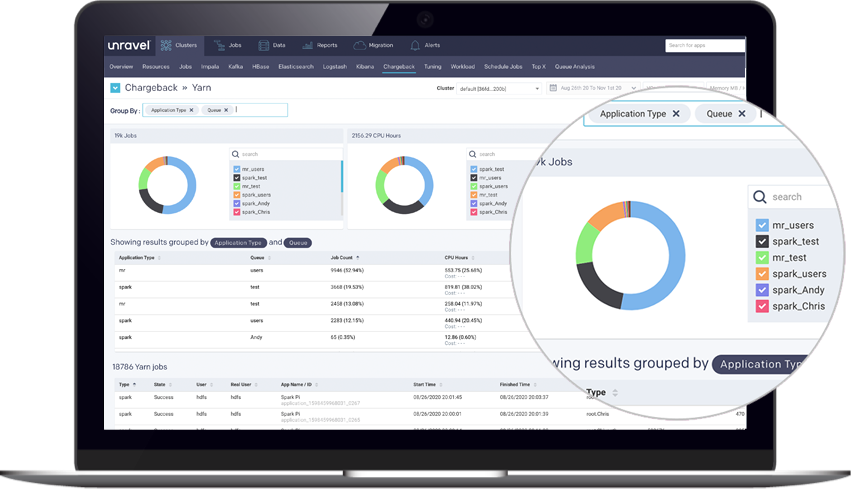This screenshot has height=489, width=851.
Task: Sort Yarn jobs by Start Time icon
Action: point(441,385)
